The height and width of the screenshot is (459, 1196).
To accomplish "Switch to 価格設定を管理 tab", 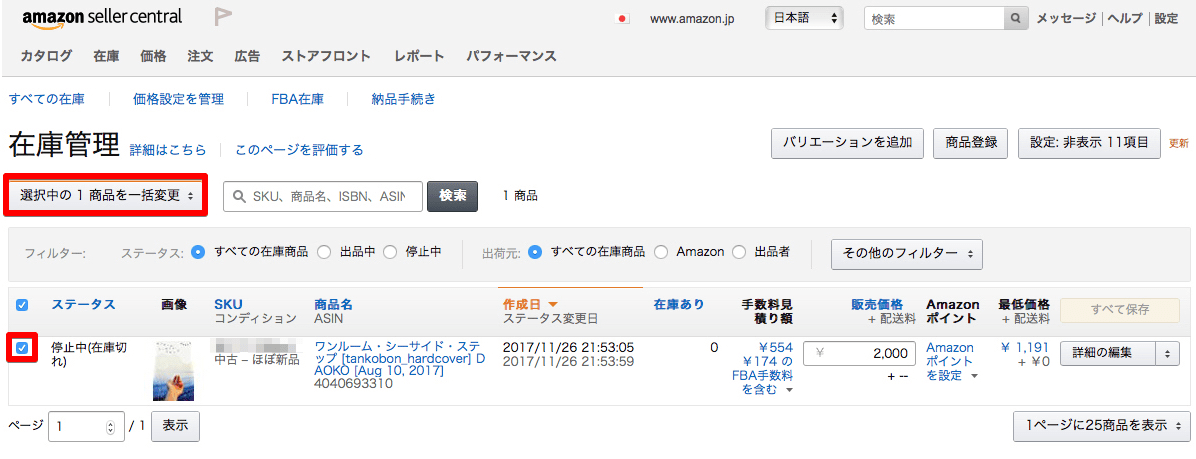I will [178, 99].
